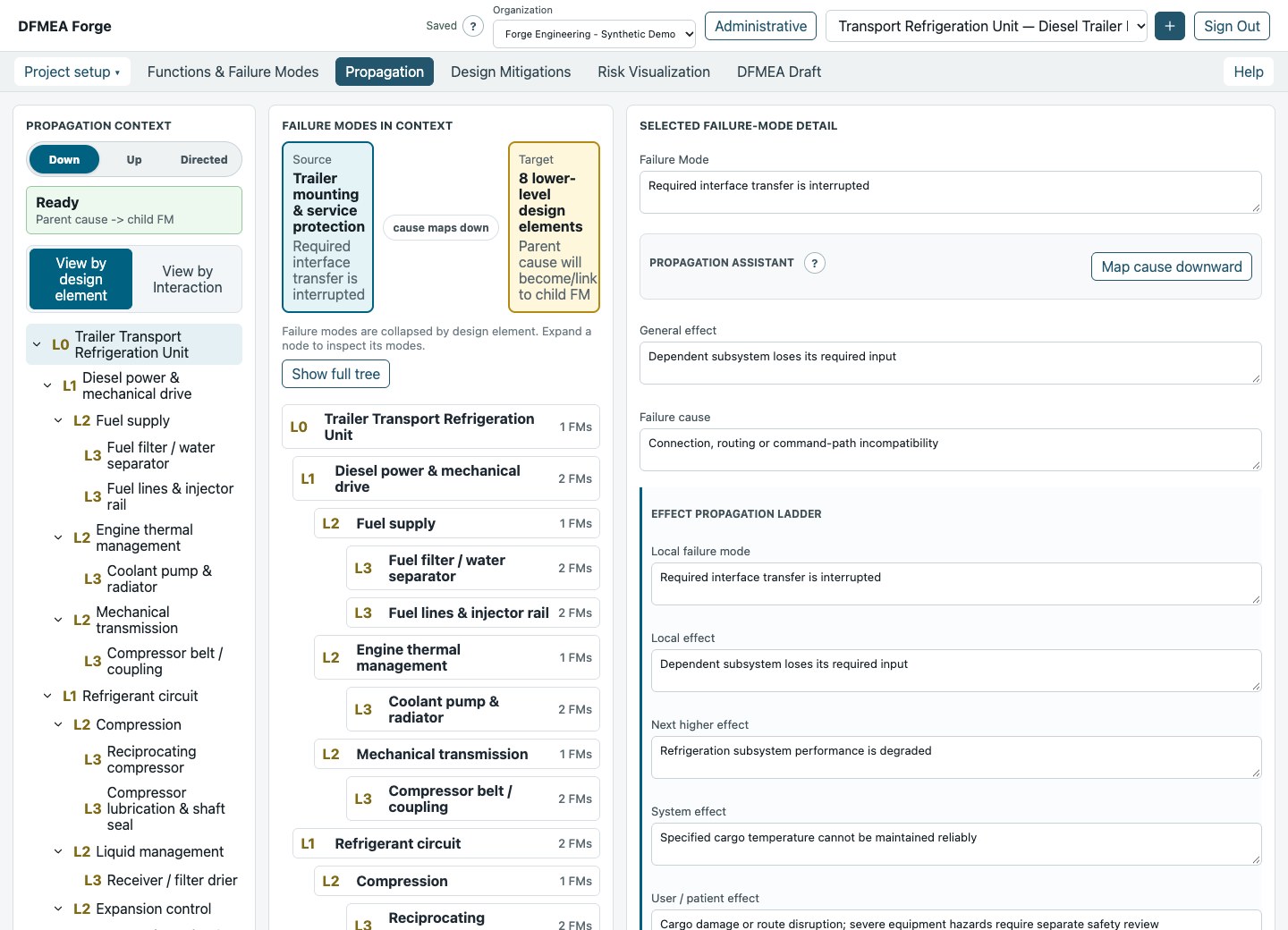Click the plus button to add a project

(x=1170, y=26)
